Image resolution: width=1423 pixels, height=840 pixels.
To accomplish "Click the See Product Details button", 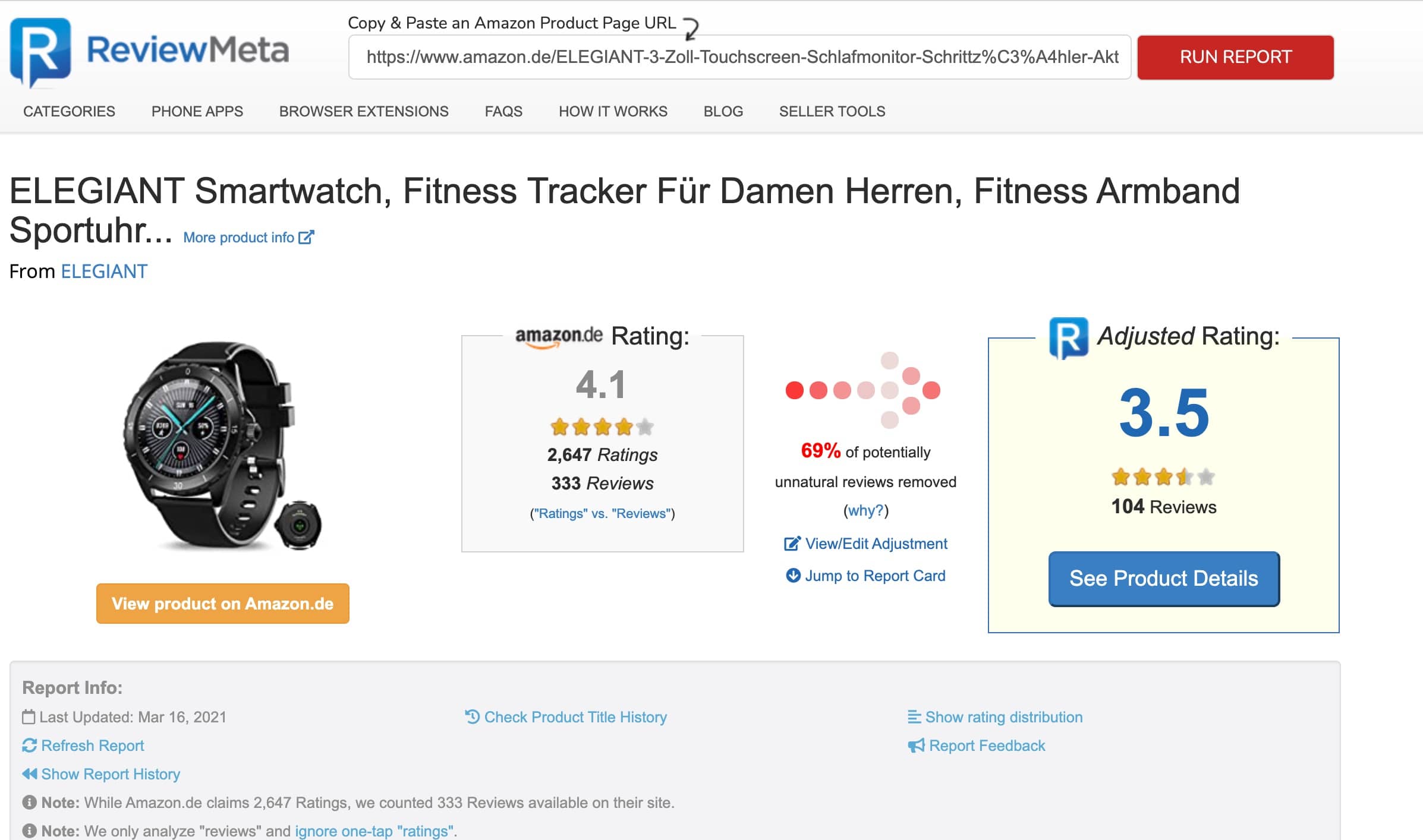I will pyautogui.click(x=1163, y=578).
